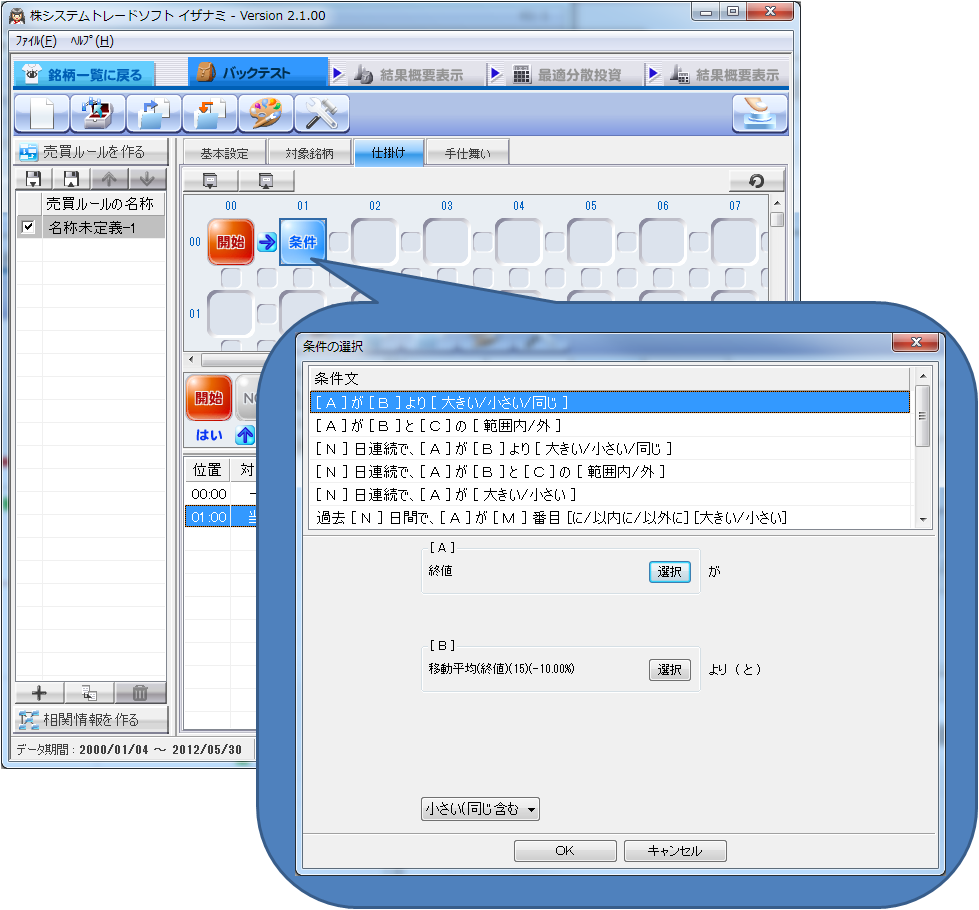Viewport: 979px width, 910px height.
Task: Click the second monitor icon above grid
Action: 266,181
